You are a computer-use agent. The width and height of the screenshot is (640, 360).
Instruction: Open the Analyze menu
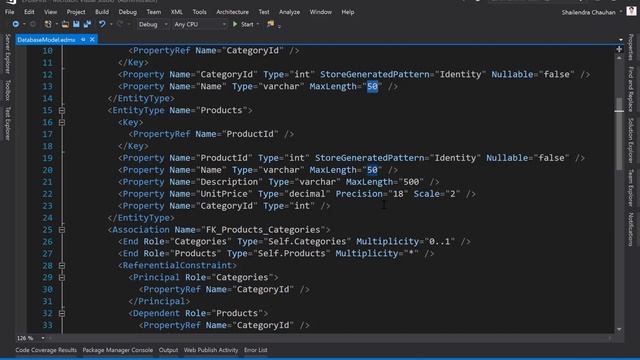point(289,12)
